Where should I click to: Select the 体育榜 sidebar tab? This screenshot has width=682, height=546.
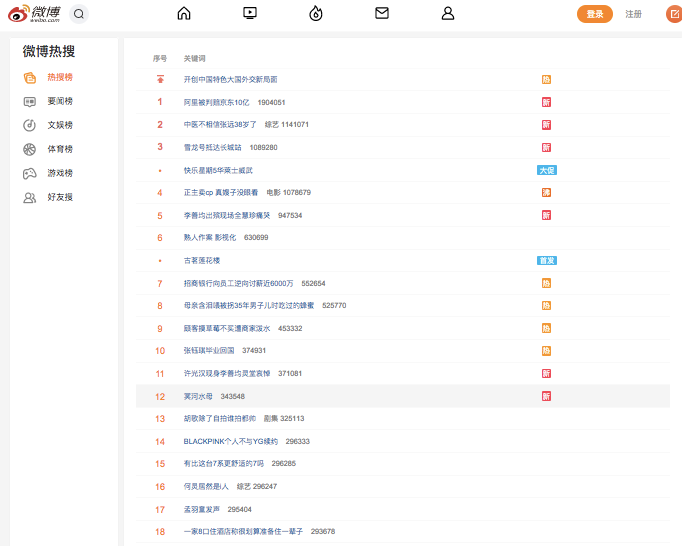(x=60, y=149)
